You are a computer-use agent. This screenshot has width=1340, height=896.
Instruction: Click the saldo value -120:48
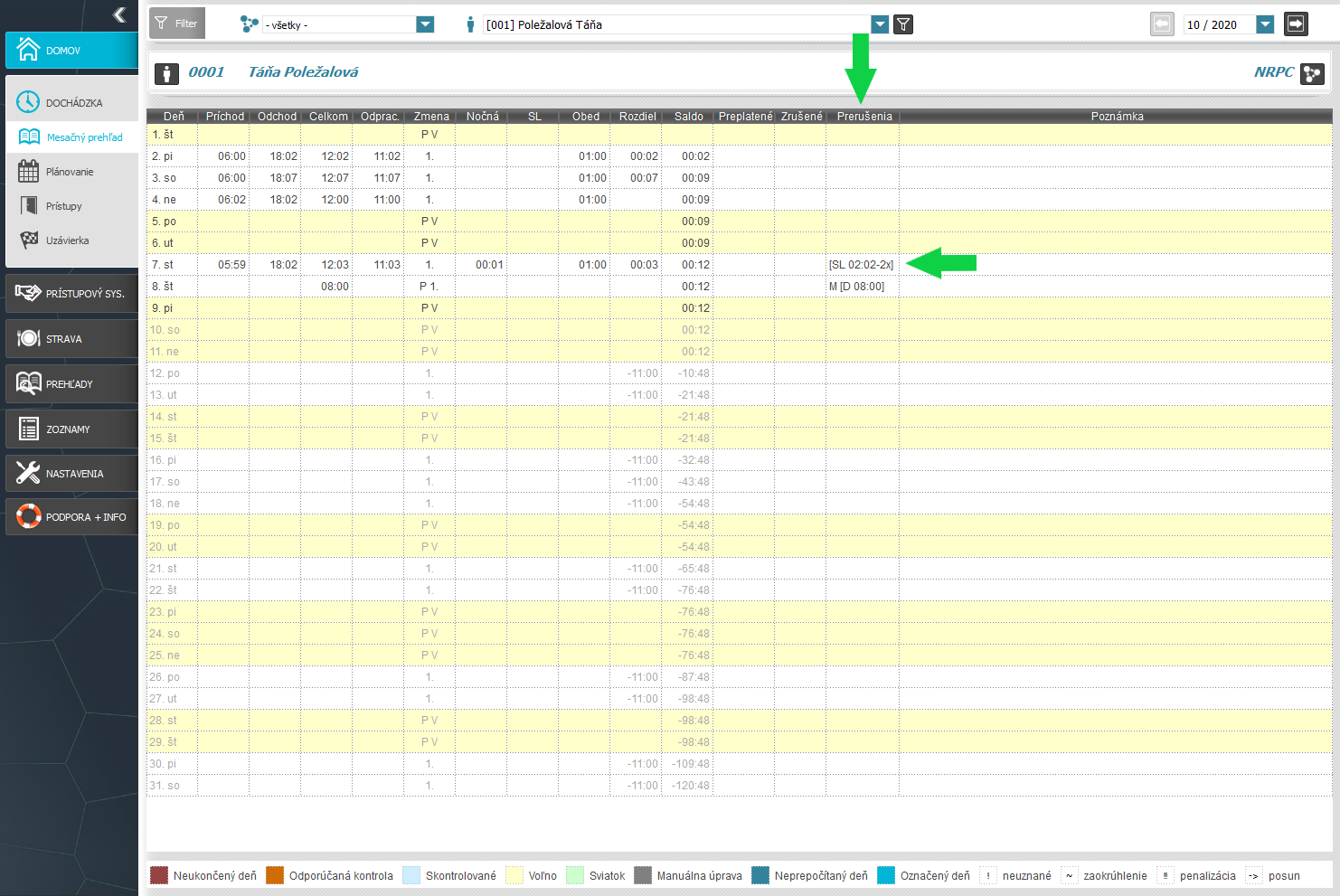pyautogui.click(x=691, y=786)
